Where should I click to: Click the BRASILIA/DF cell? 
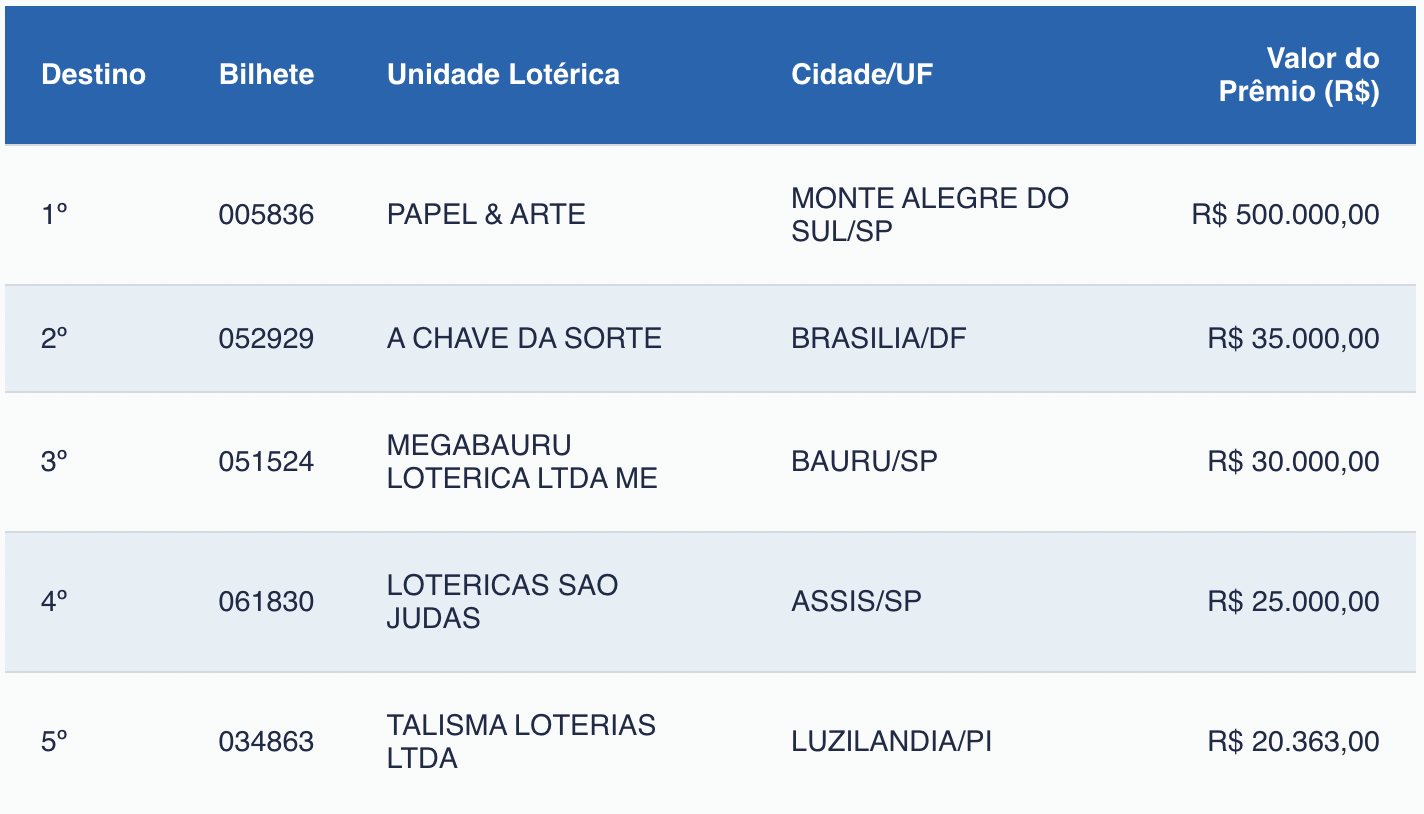879,338
